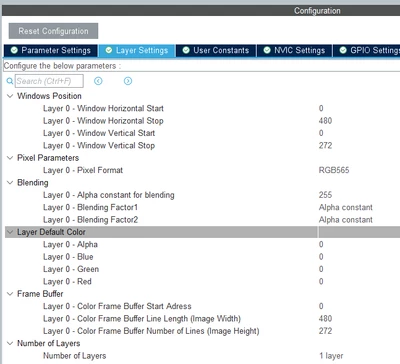400x364 pixels.
Task: Edit the Layer 0 Red value 0
Action: click(321, 281)
